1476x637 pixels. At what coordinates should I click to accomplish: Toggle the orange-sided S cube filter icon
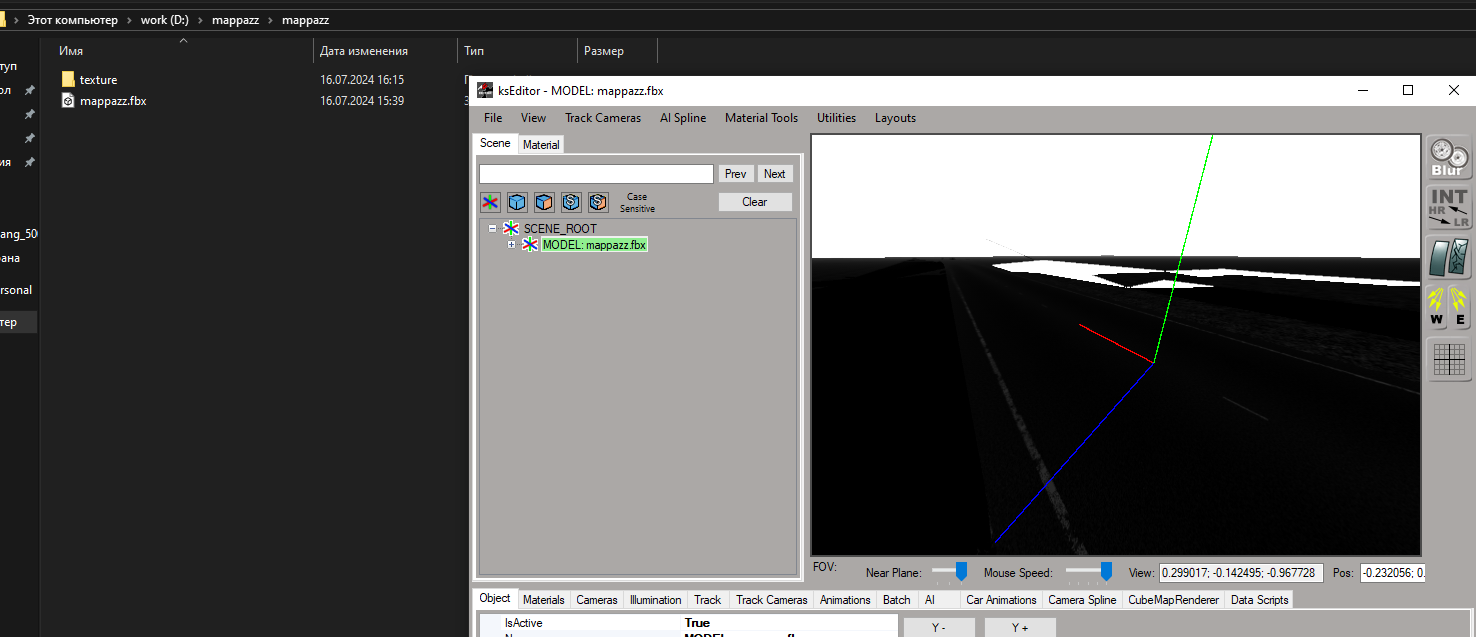(598, 202)
